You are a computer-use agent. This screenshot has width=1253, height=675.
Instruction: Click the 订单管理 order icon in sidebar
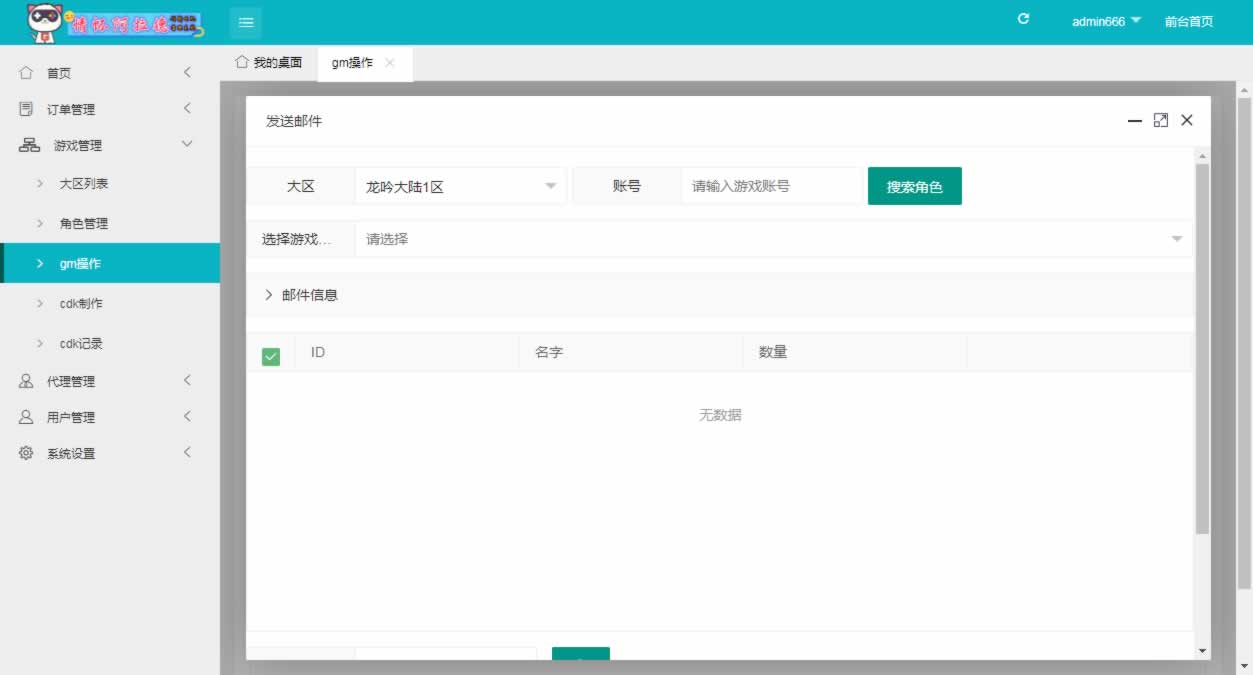point(26,109)
